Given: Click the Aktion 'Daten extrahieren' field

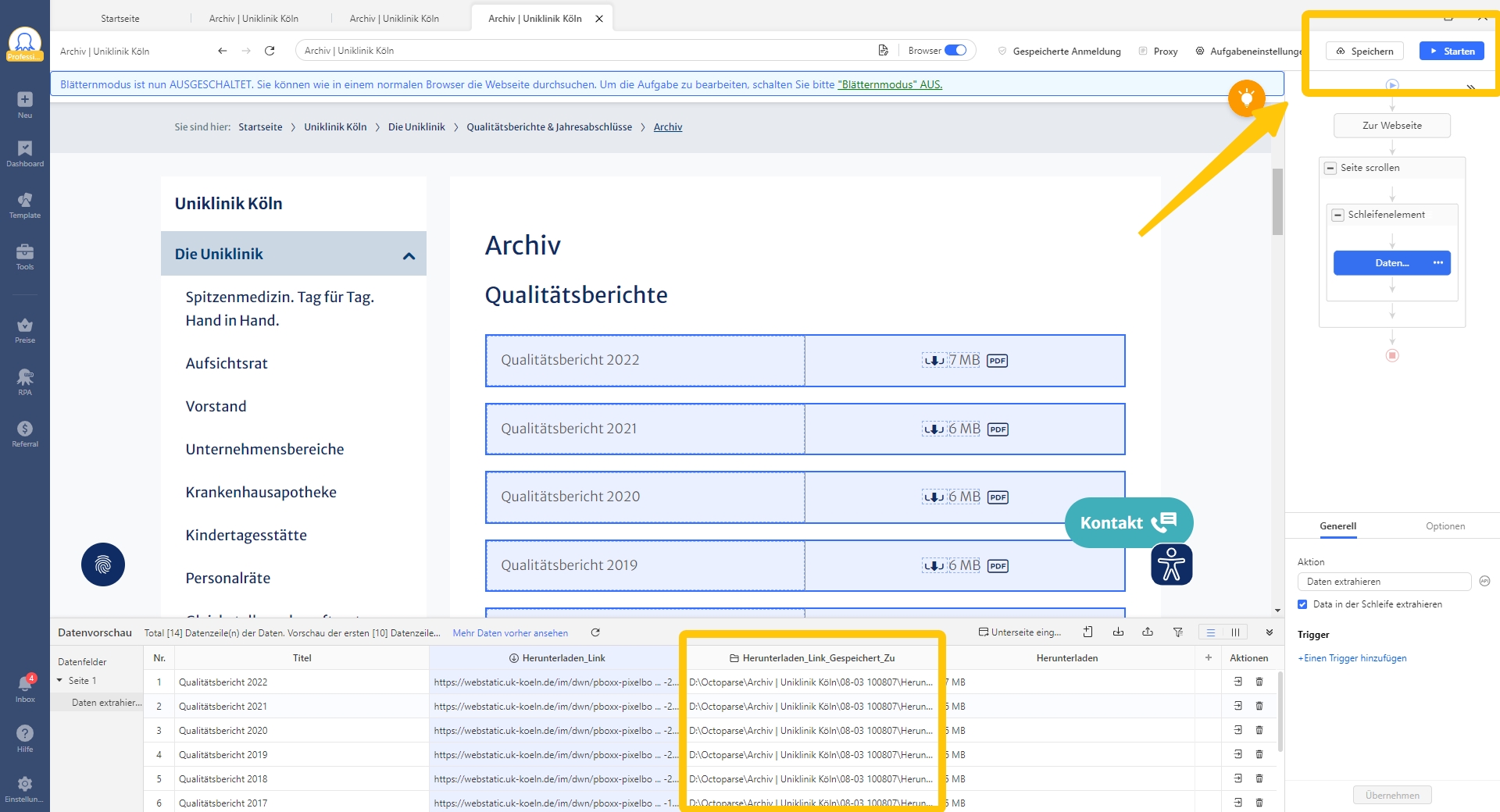Looking at the screenshot, I should (1384, 582).
